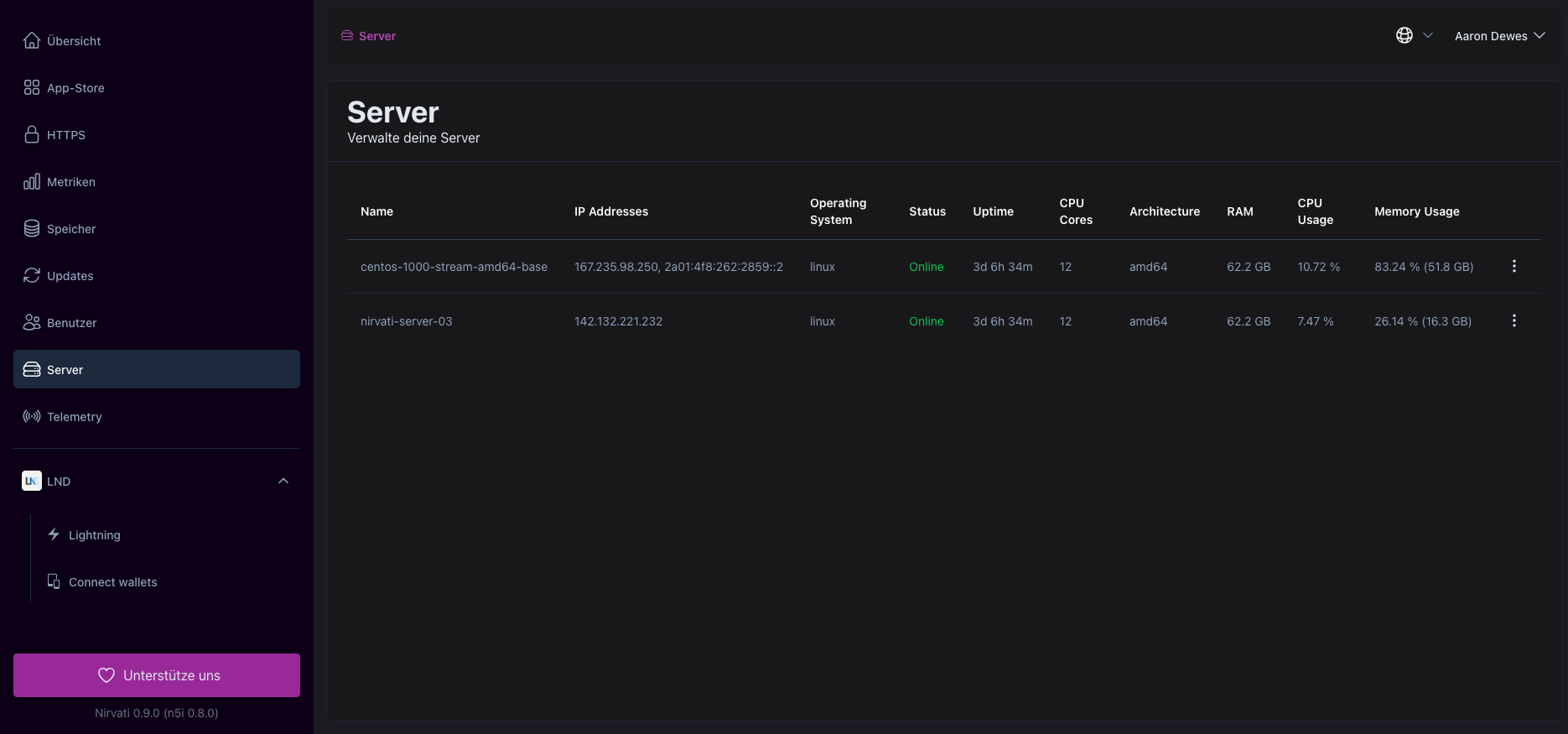
Task: Click Online status of centos-1000-stream-amd64-base
Action: coord(926,267)
